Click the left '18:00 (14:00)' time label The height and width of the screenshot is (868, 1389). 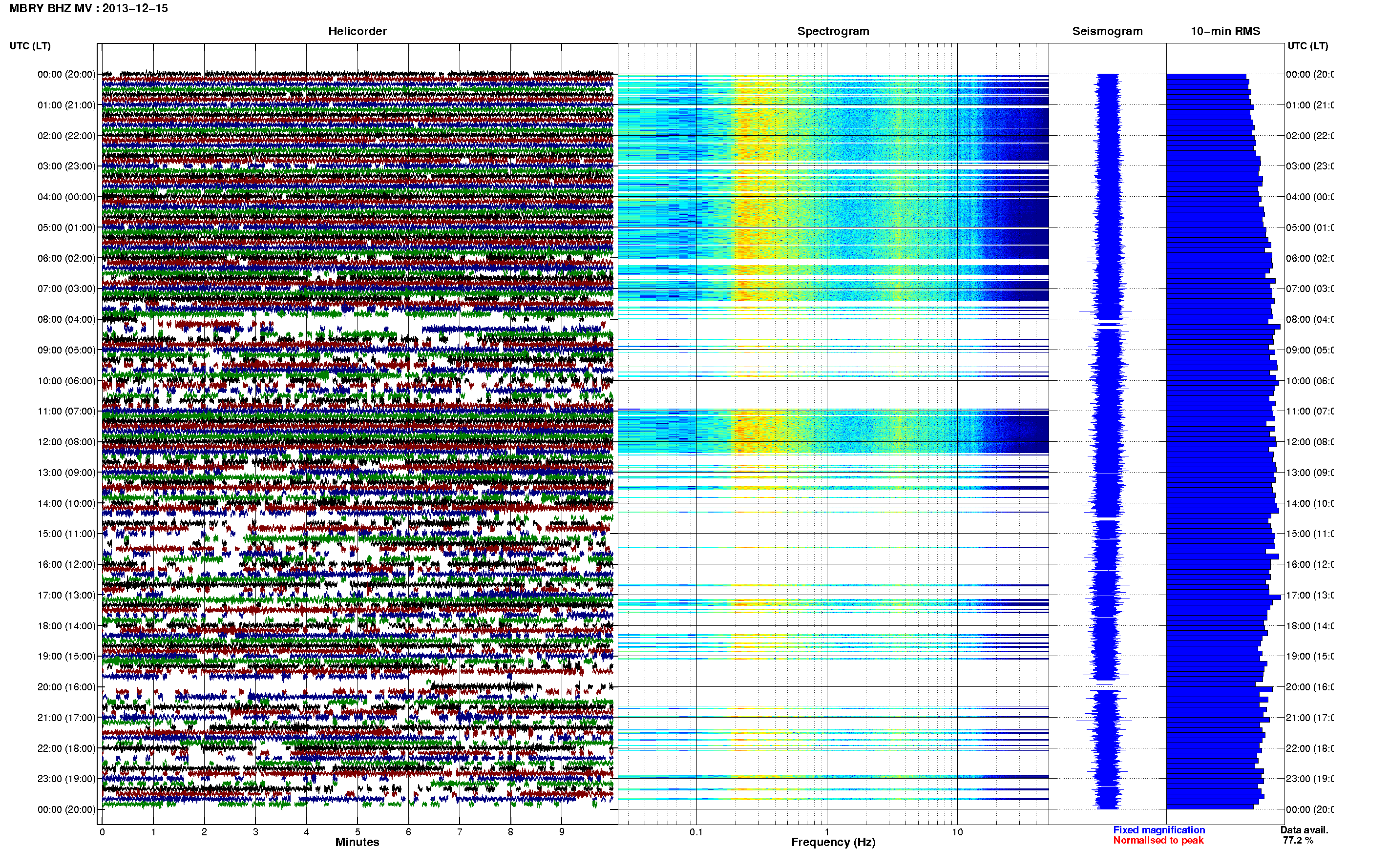tap(66, 626)
